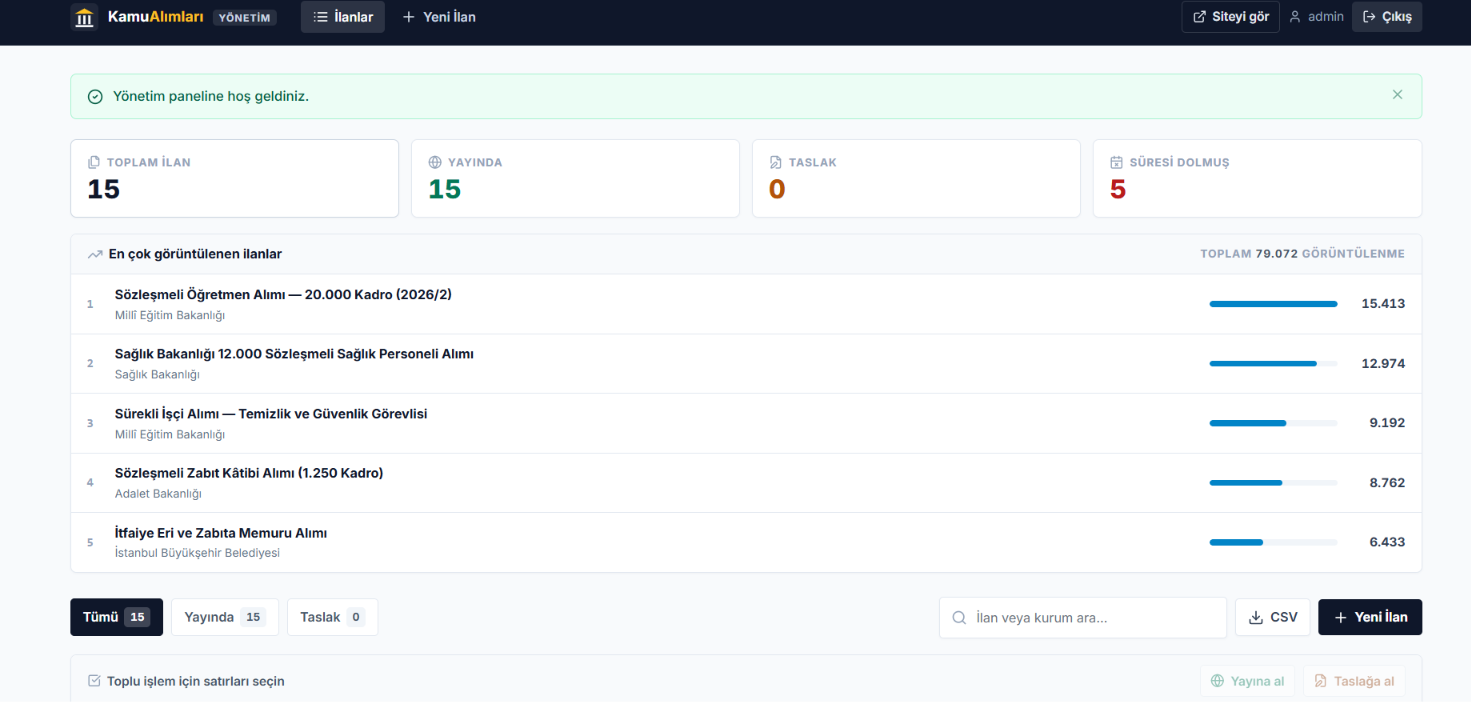Viewport: 1471px width, 702px height.
Task: Open 'Sözleşmeli Öğretmen Alımı — 20.000 Kadro (2026/2)'
Action: 284,294
